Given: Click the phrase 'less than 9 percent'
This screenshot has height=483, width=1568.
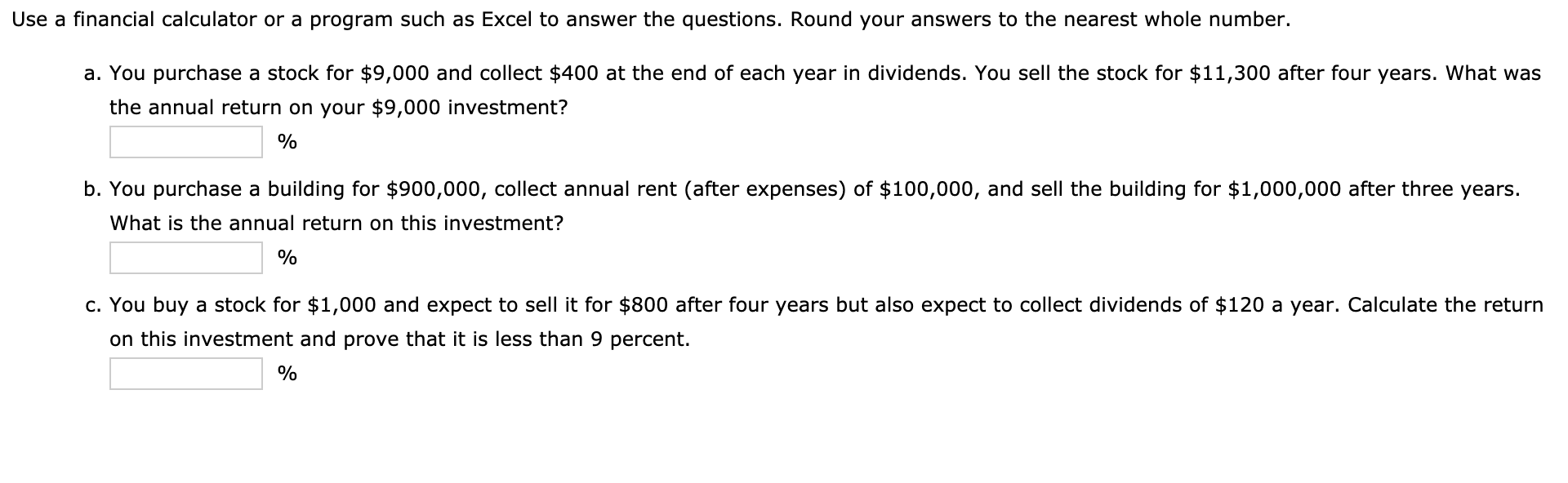Looking at the screenshot, I should tap(594, 339).
